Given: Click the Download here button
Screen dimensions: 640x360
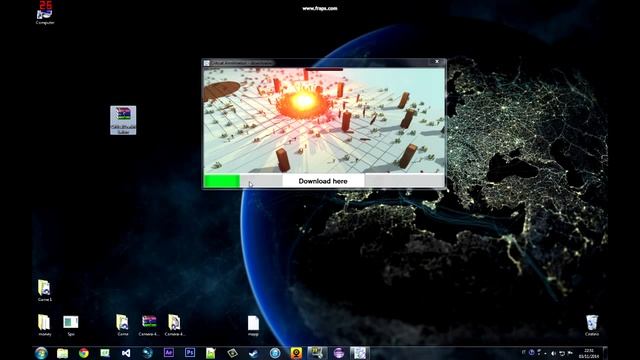Looking at the screenshot, I should (323, 181).
